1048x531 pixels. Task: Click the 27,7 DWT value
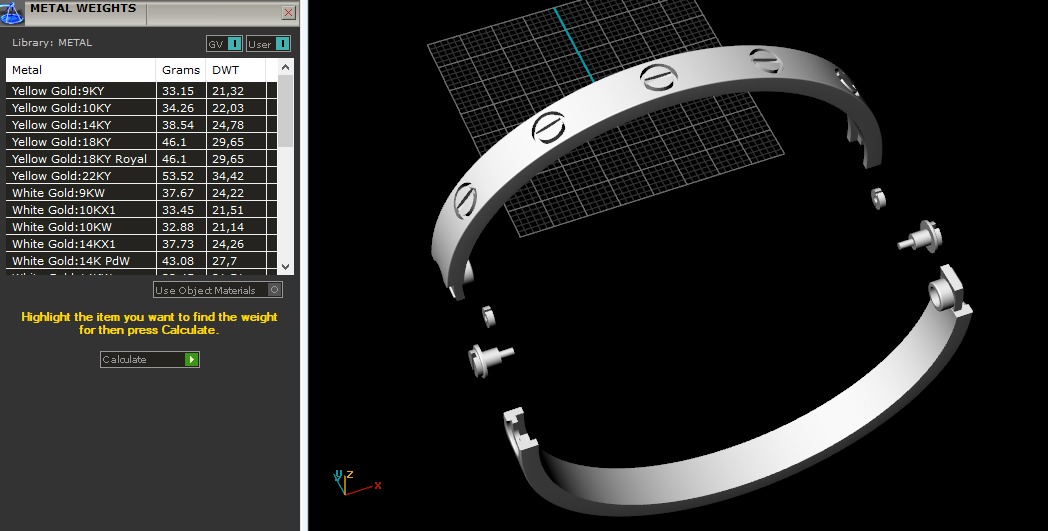[224, 261]
